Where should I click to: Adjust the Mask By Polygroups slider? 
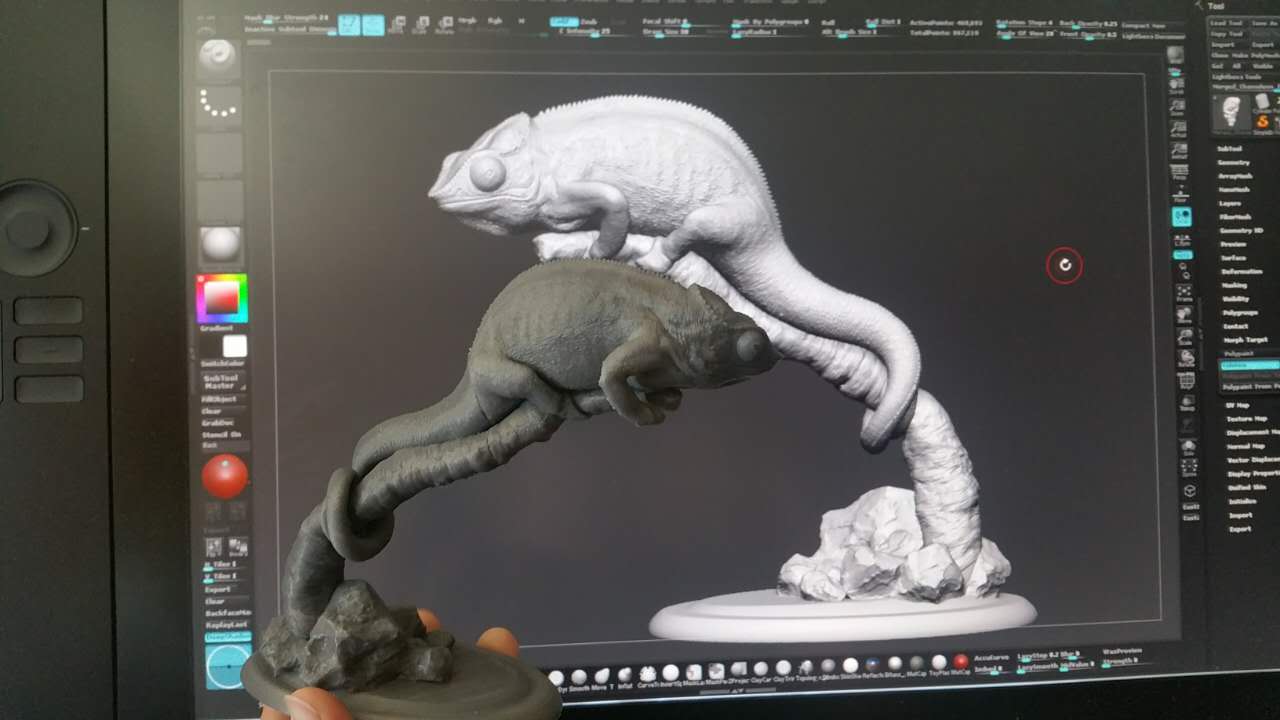(770, 21)
